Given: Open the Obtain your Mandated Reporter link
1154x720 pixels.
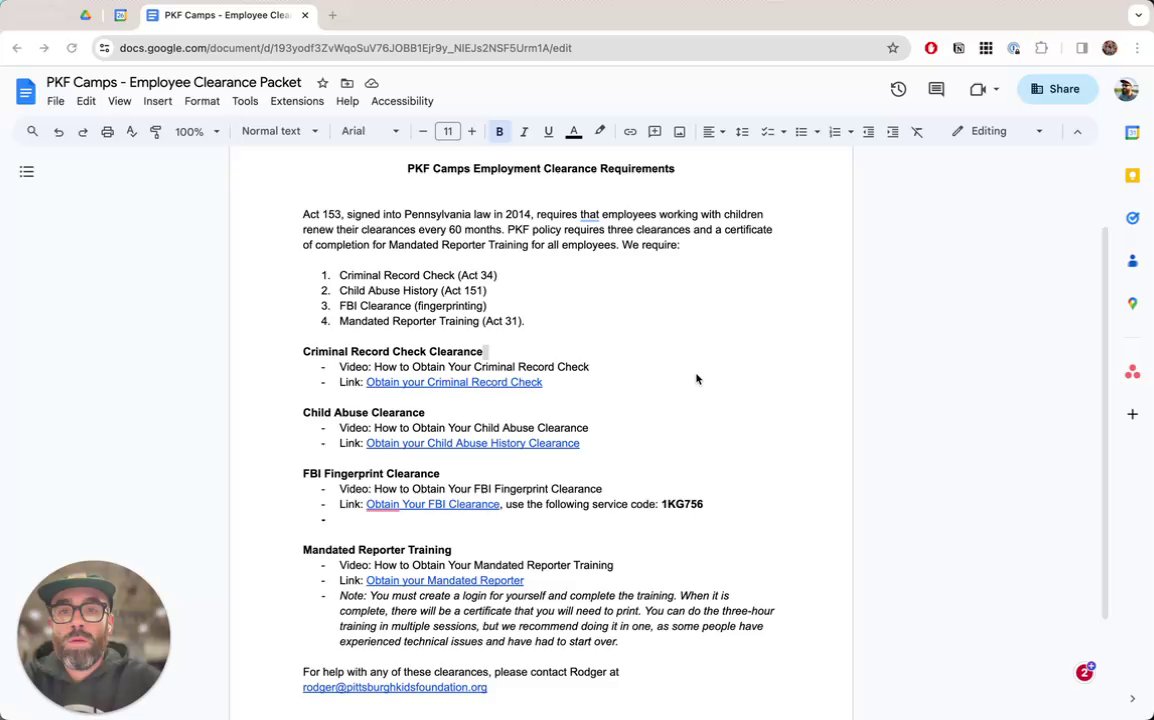Looking at the screenshot, I should click(445, 581).
